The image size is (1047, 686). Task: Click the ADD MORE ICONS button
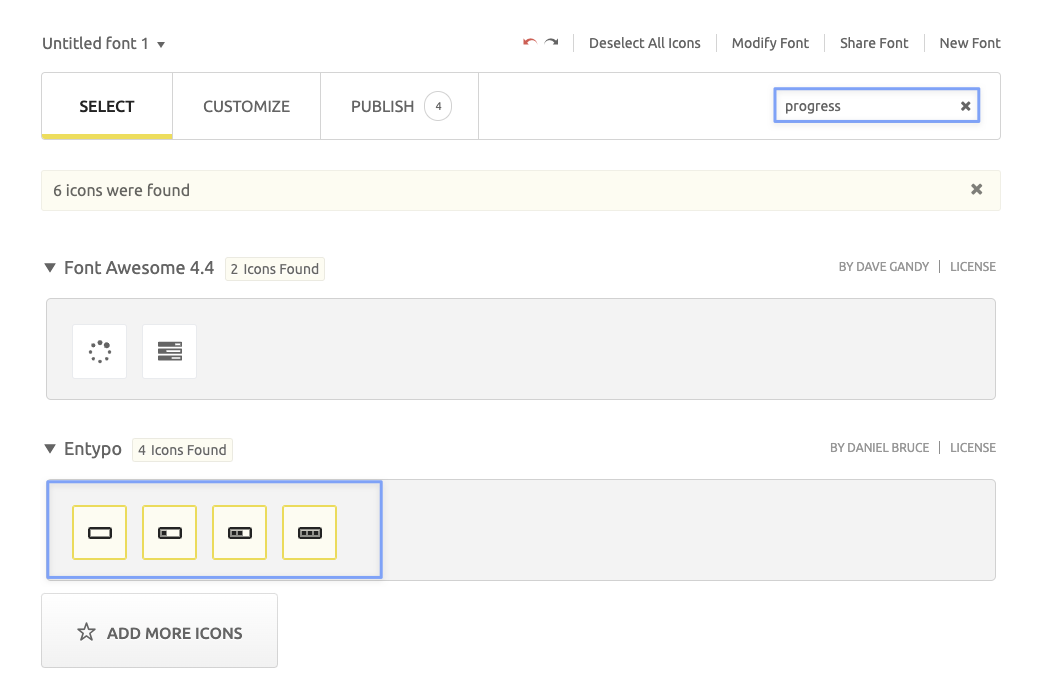159,631
